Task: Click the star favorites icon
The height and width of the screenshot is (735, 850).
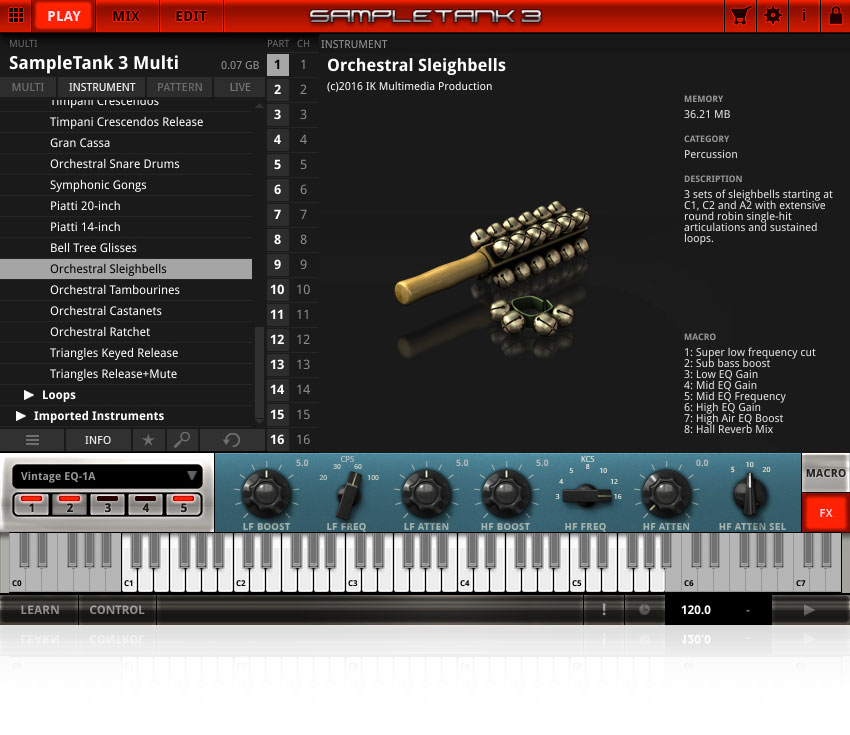Action: pyautogui.click(x=147, y=440)
